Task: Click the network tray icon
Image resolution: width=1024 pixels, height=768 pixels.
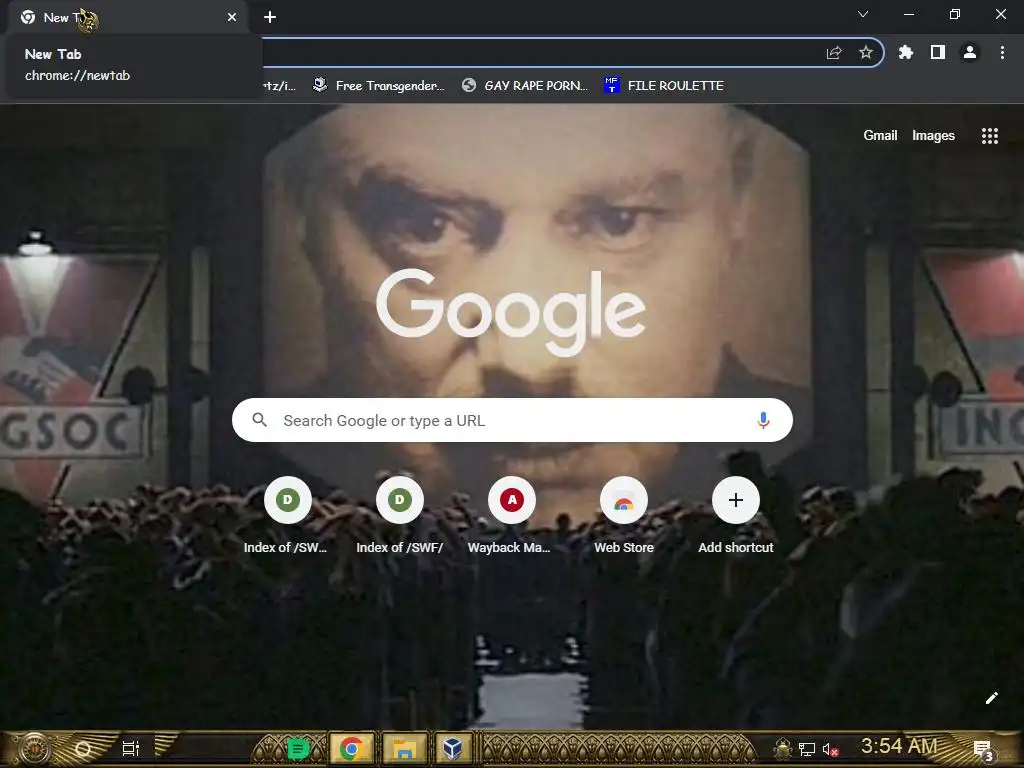Action: click(807, 750)
